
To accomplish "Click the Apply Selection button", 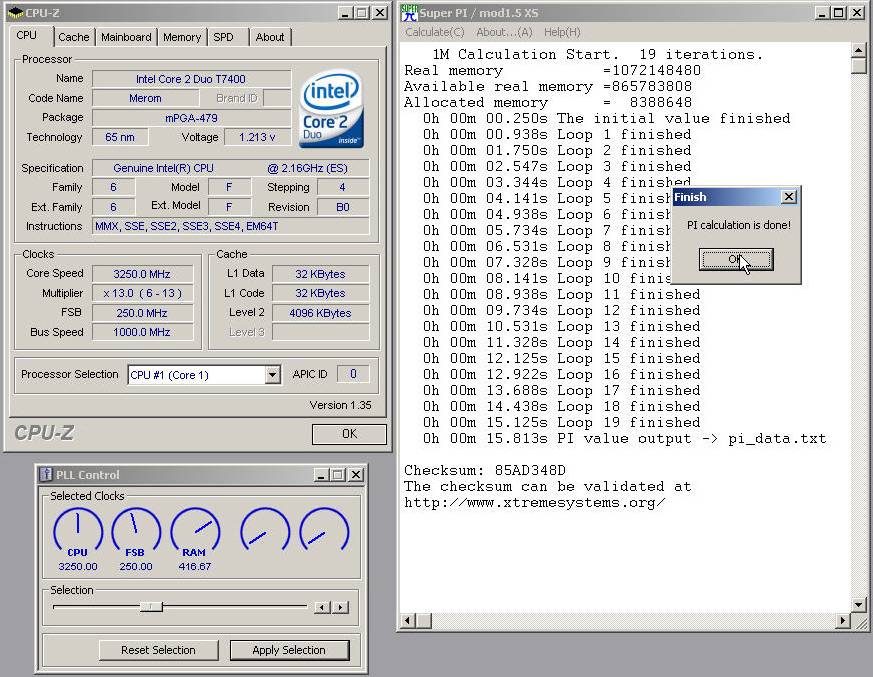I will point(289,650).
